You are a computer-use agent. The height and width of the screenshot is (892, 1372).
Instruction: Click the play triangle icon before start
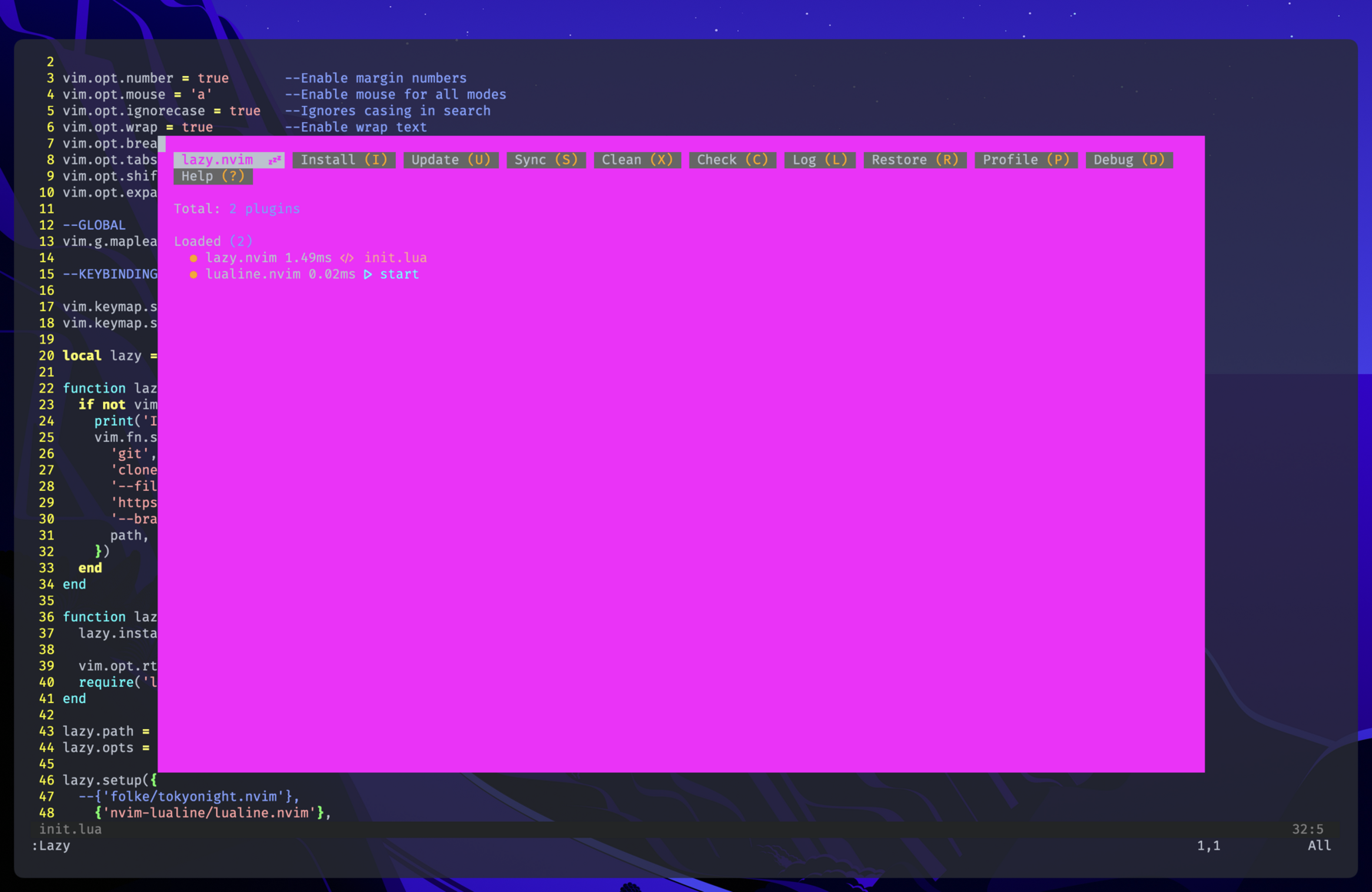tap(368, 274)
